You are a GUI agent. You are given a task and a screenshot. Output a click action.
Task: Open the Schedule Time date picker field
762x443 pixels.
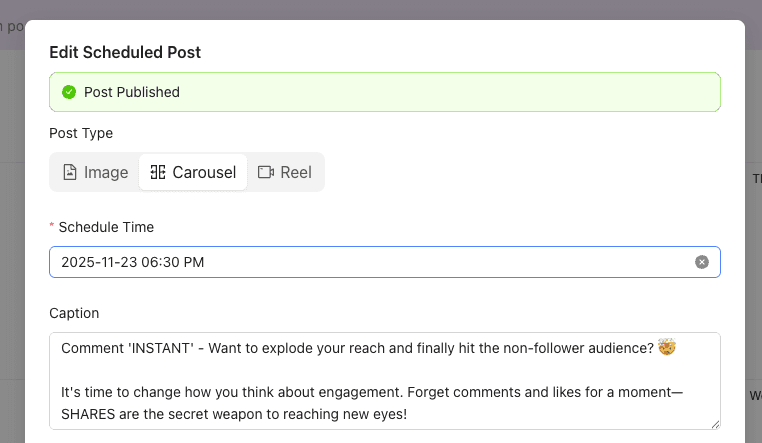coord(384,262)
